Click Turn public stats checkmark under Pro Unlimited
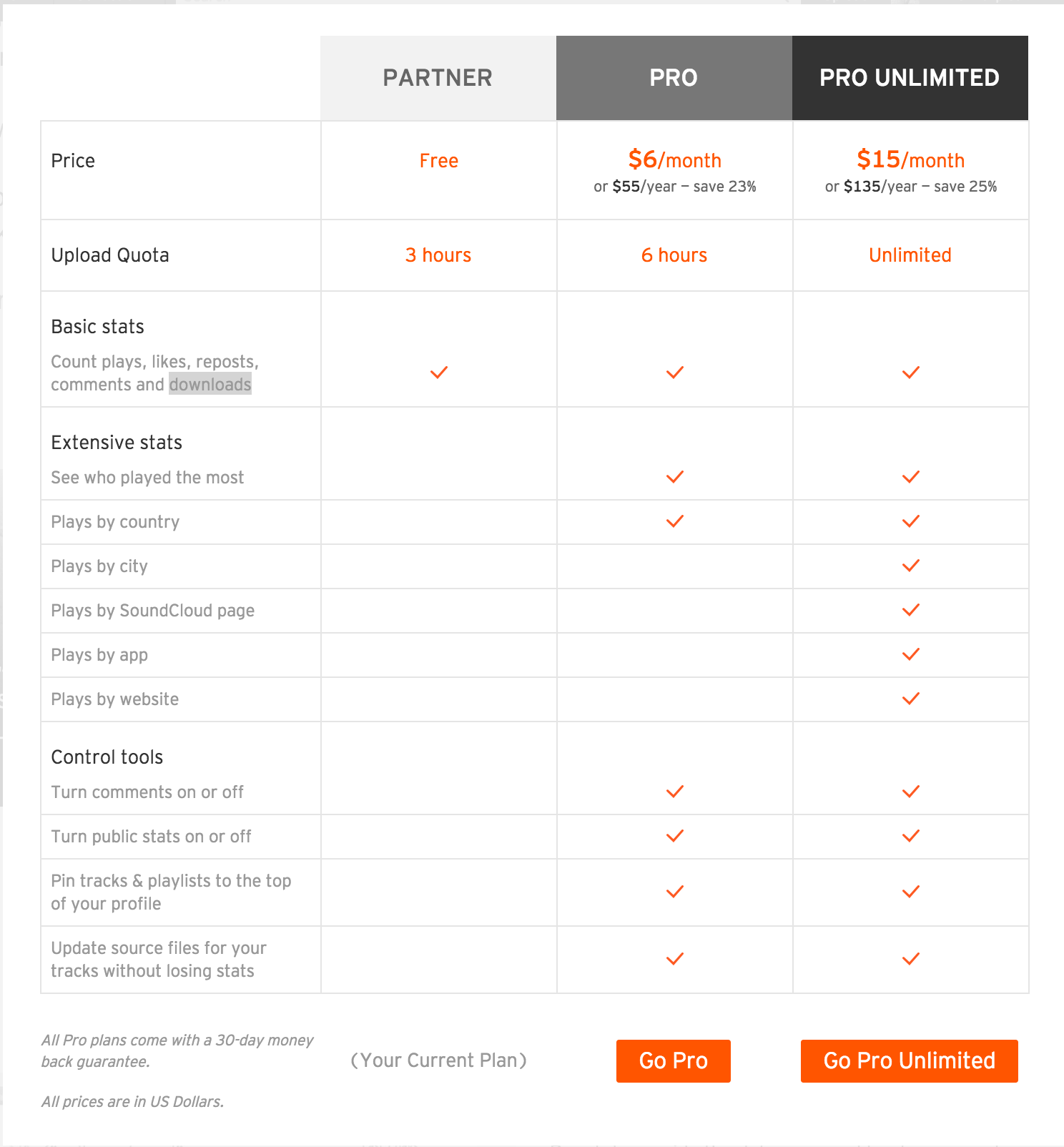 [911, 836]
